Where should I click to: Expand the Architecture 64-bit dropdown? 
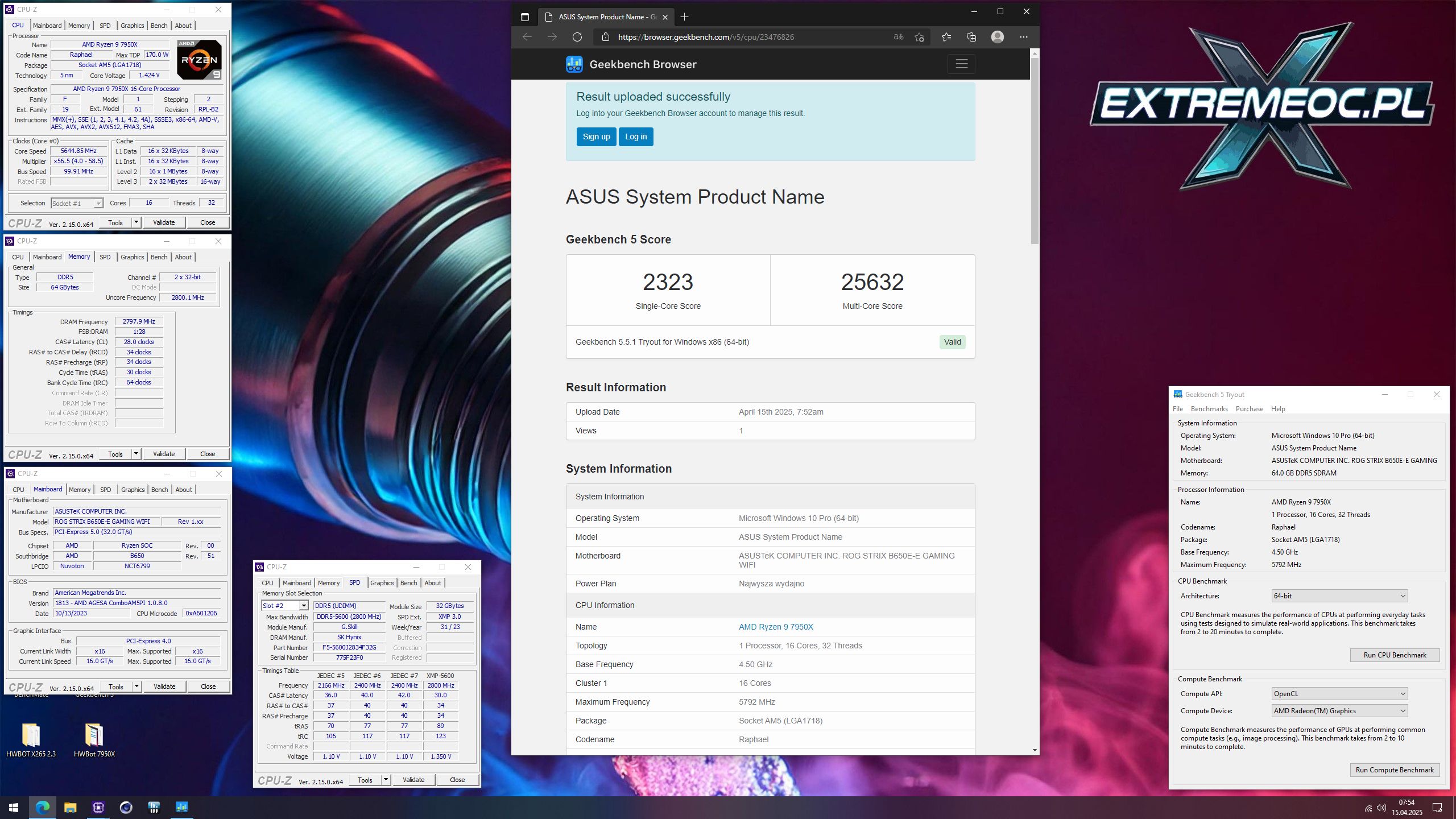[1339, 596]
